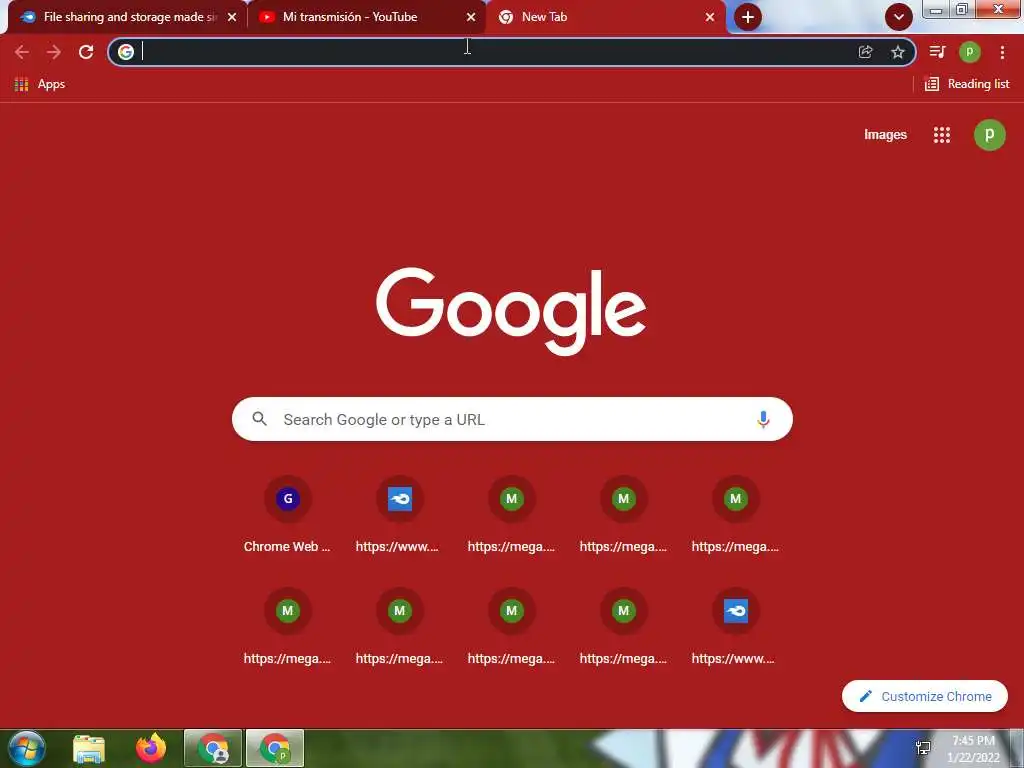Open the second-row fourth https://mega... shortcut
Screen dimensions: 1024x768
click(624, 628)
